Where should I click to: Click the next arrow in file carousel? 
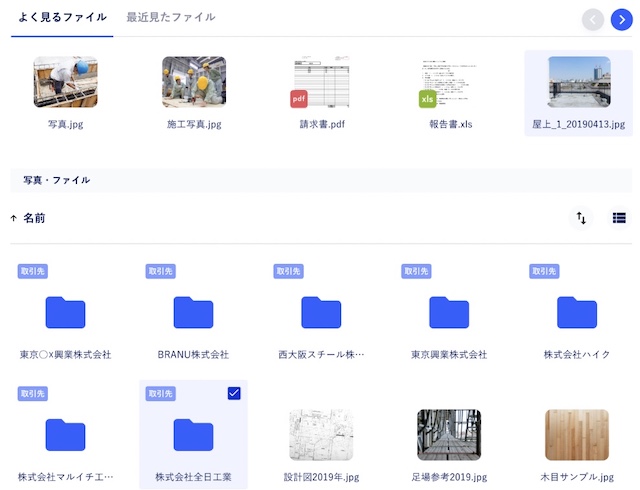[621, 19]
